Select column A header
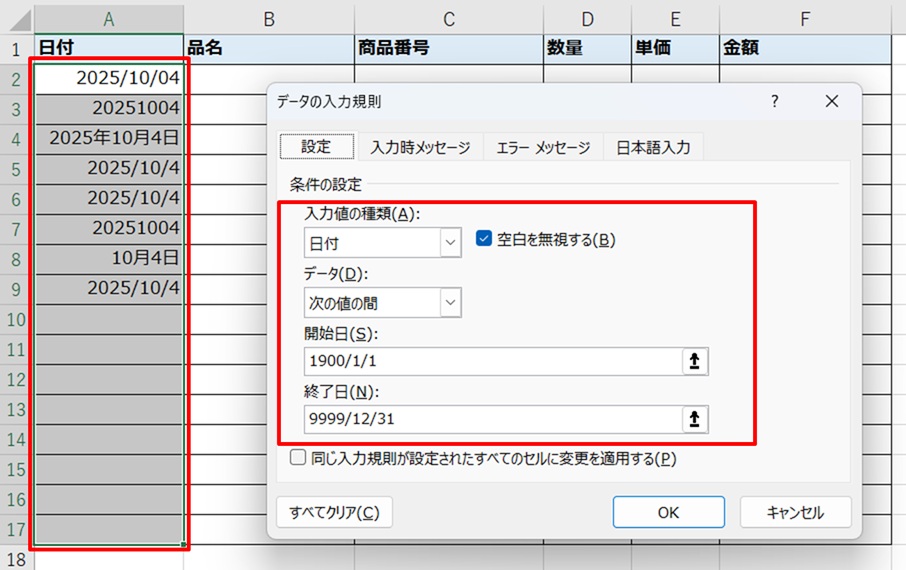 pos(108,18)
